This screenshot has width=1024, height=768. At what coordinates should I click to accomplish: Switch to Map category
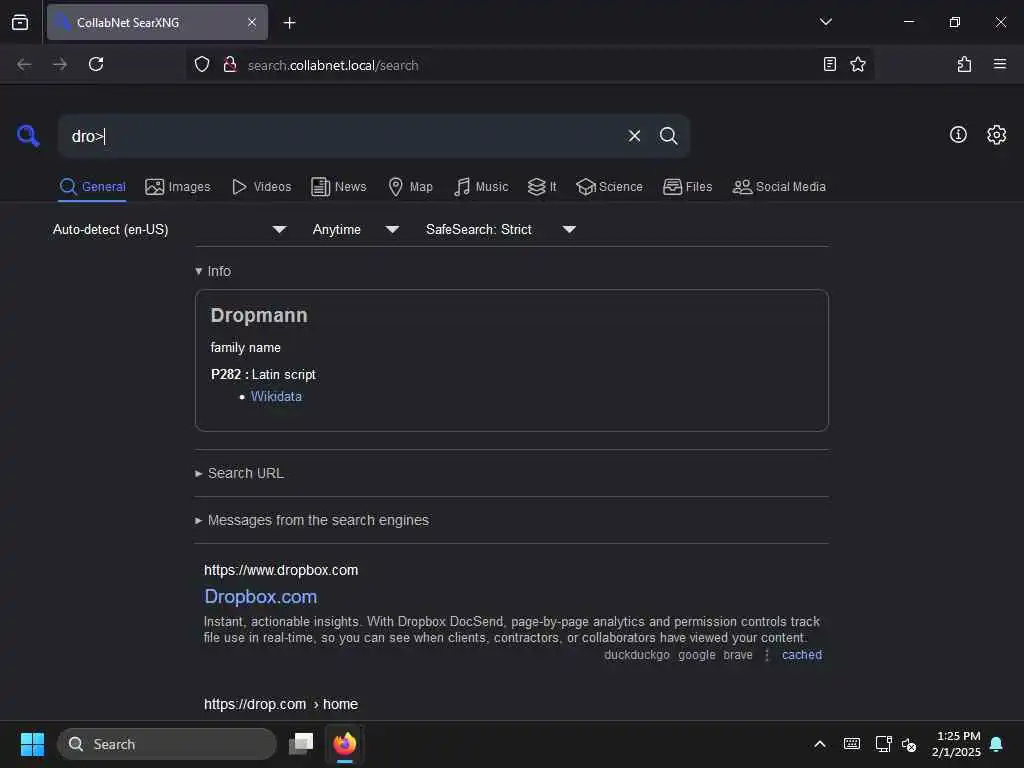pos(410,187)
